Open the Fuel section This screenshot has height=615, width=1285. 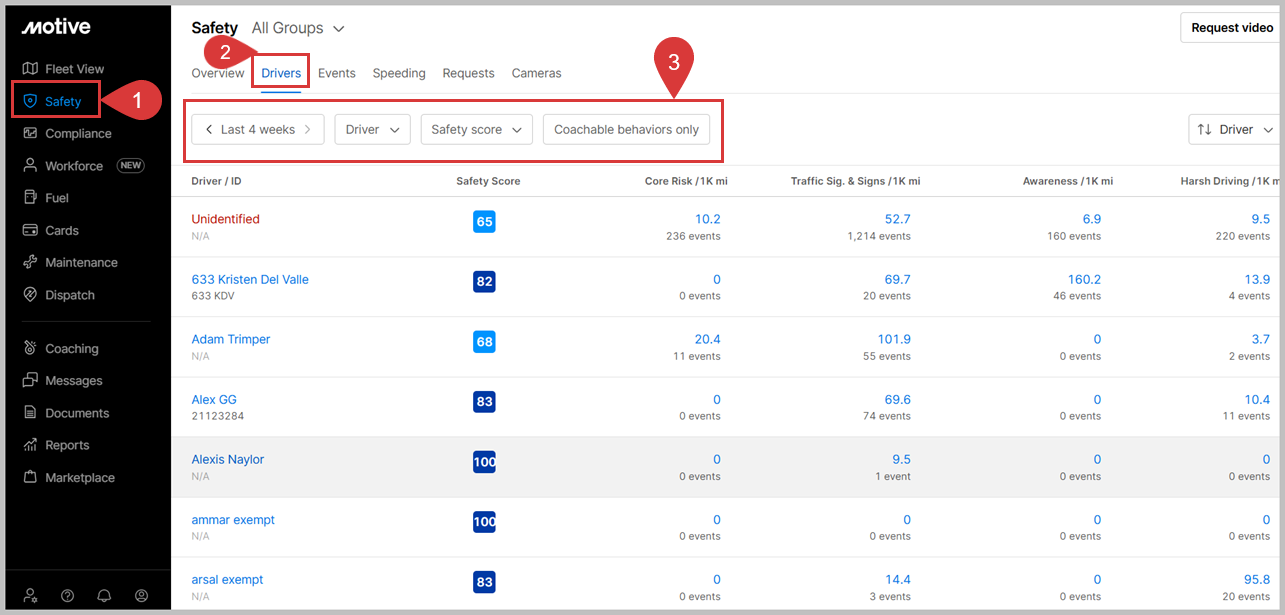pos(45,198)
